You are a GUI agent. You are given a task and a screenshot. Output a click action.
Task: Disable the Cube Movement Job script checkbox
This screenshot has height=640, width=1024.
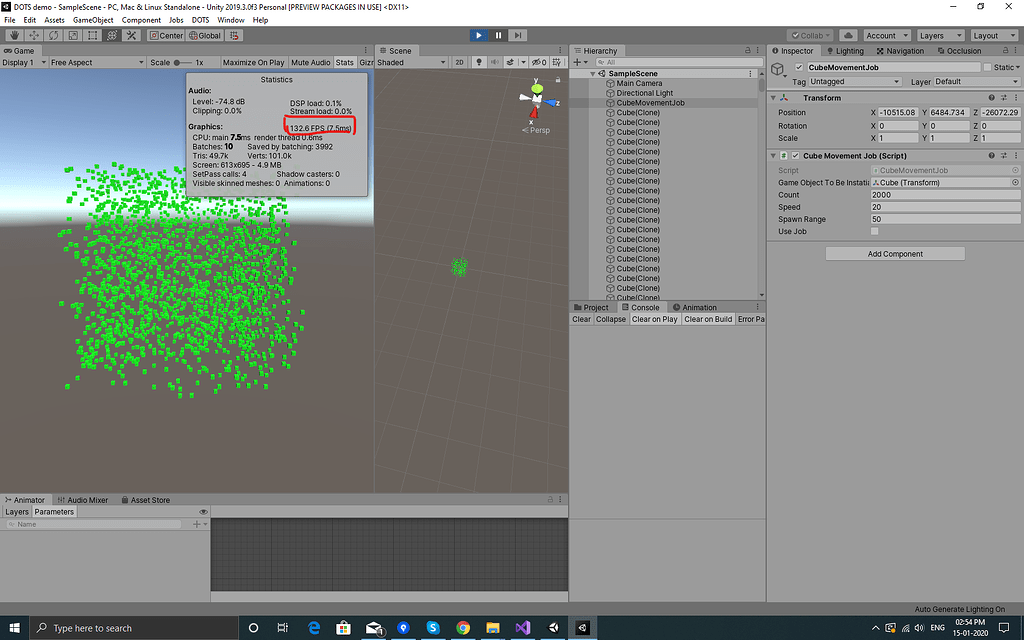[796, 156]
